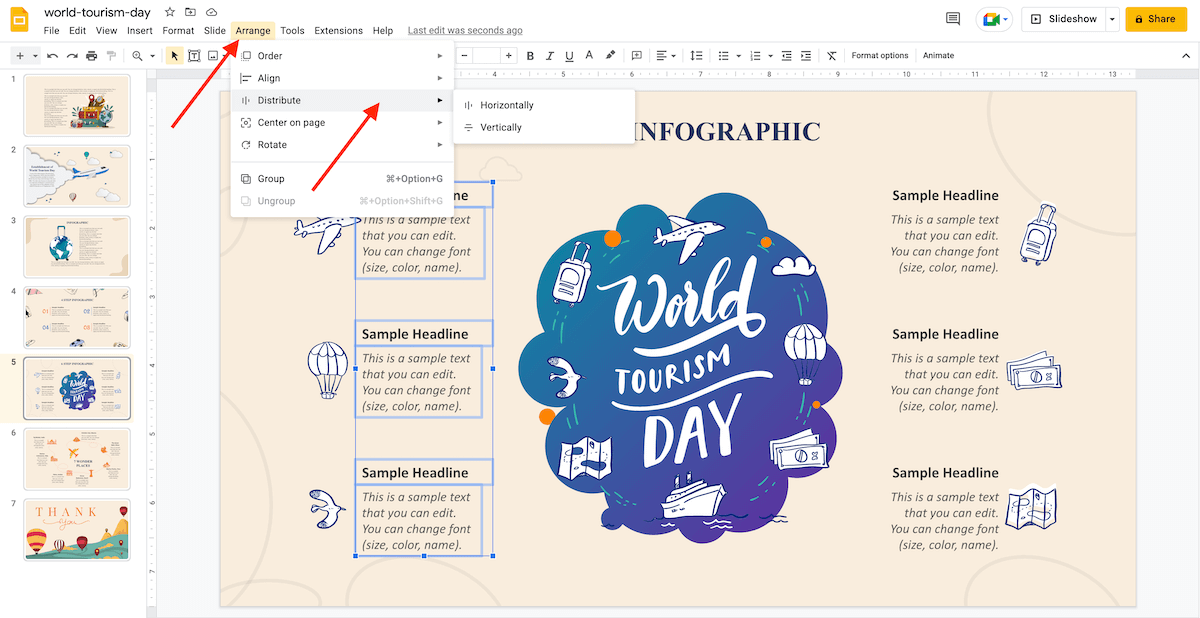Open the Google Slides home logo
Image resolution: width=1200 pixels, height=618 pixels.
19,20
